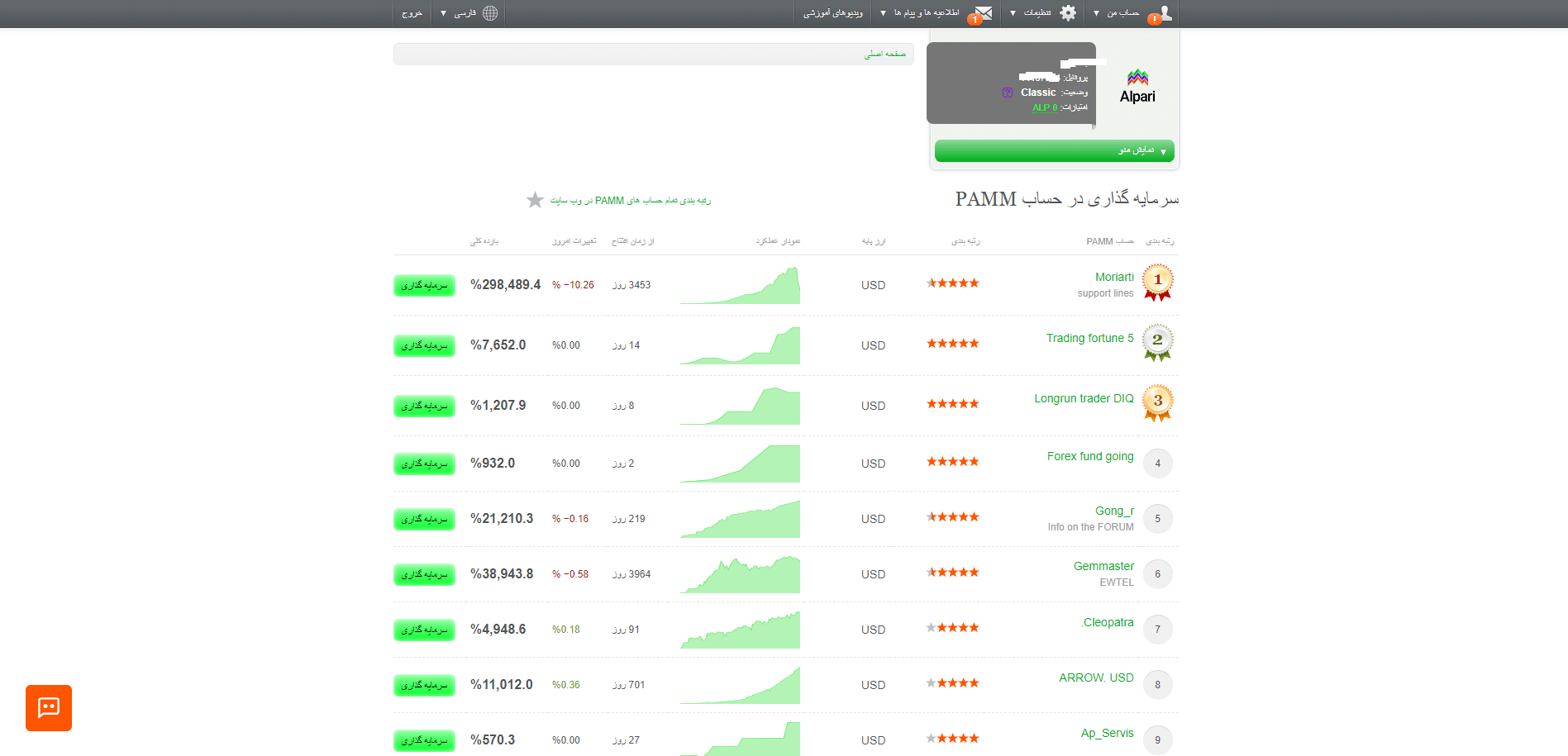Click the invest button in ARROW. USD row
Viewport: 1568px width, 756px height.
coord(424,685)
